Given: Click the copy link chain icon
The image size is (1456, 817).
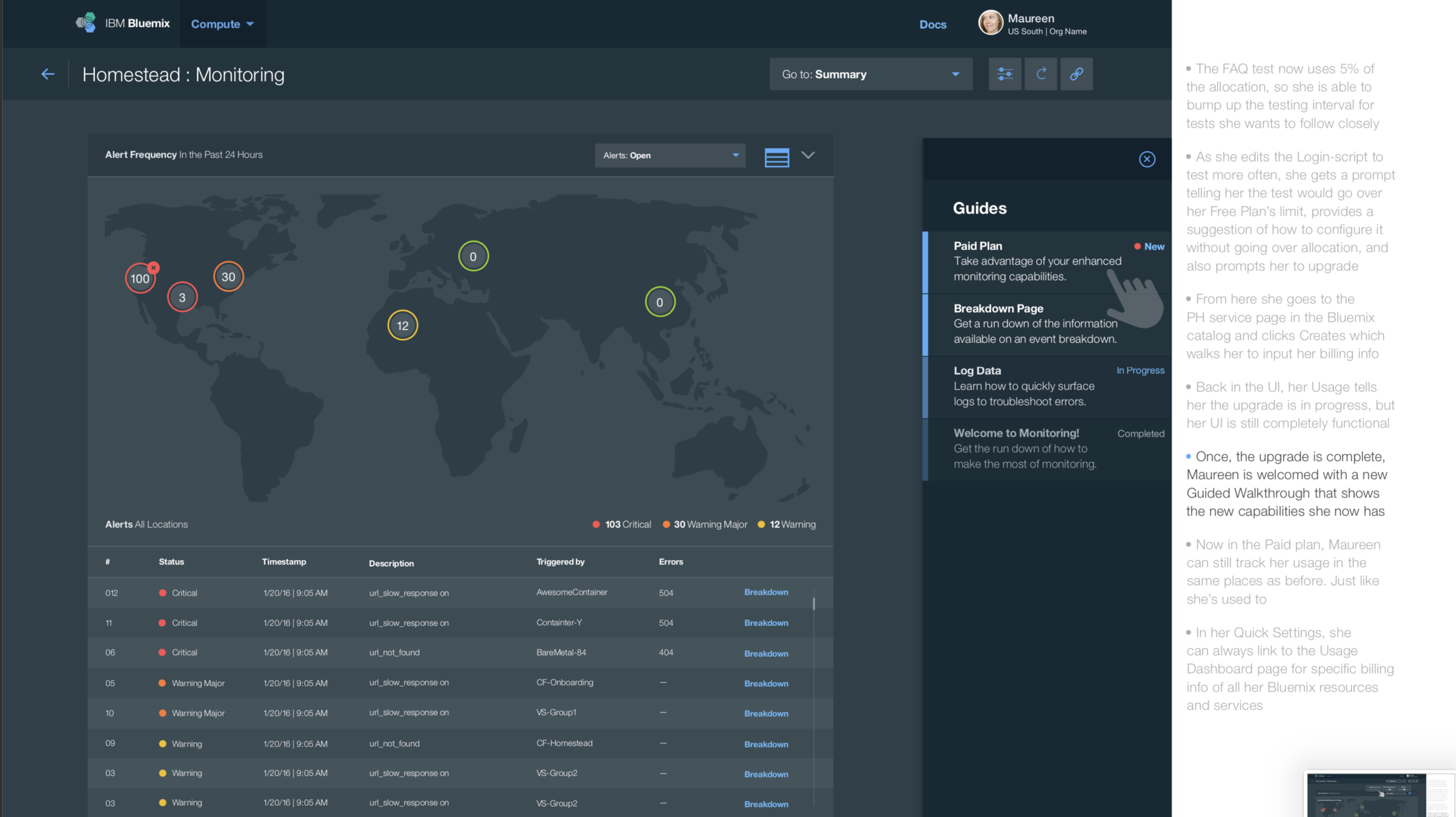Looking at the screenshot, I should (1076, 74).
